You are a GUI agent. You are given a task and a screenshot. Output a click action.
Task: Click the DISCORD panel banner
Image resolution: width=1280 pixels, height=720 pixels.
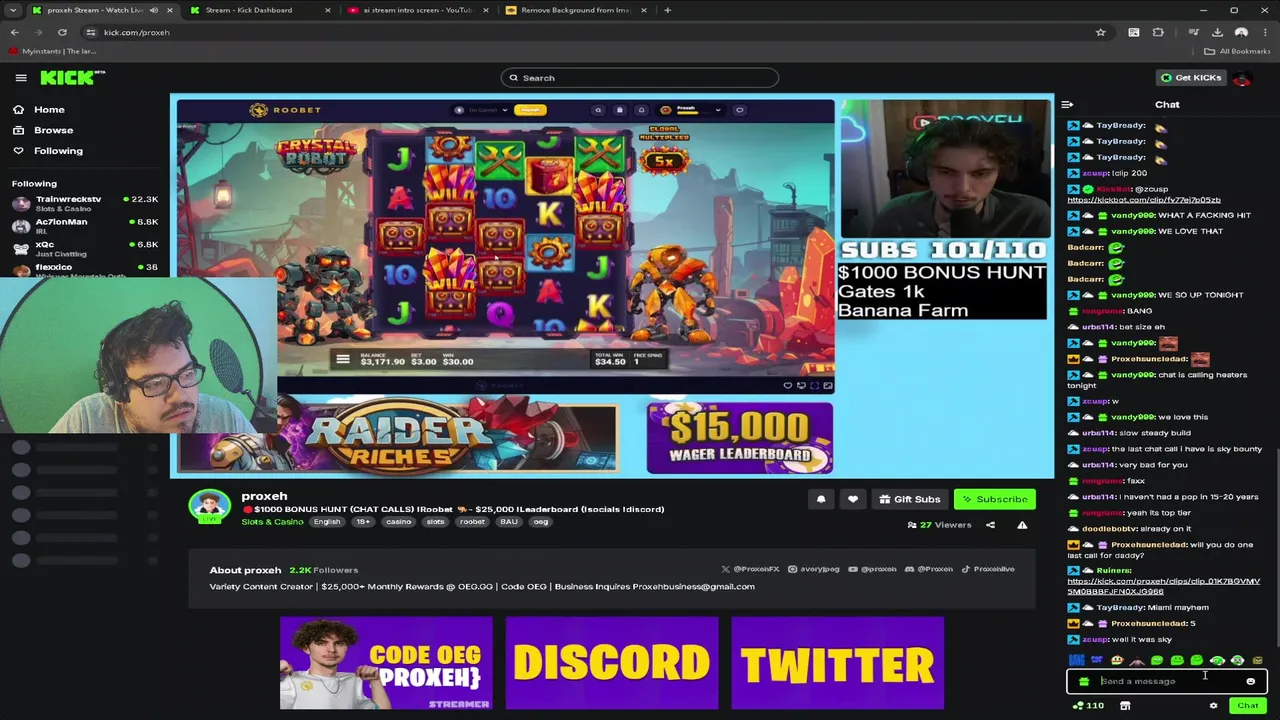(612, 663)
